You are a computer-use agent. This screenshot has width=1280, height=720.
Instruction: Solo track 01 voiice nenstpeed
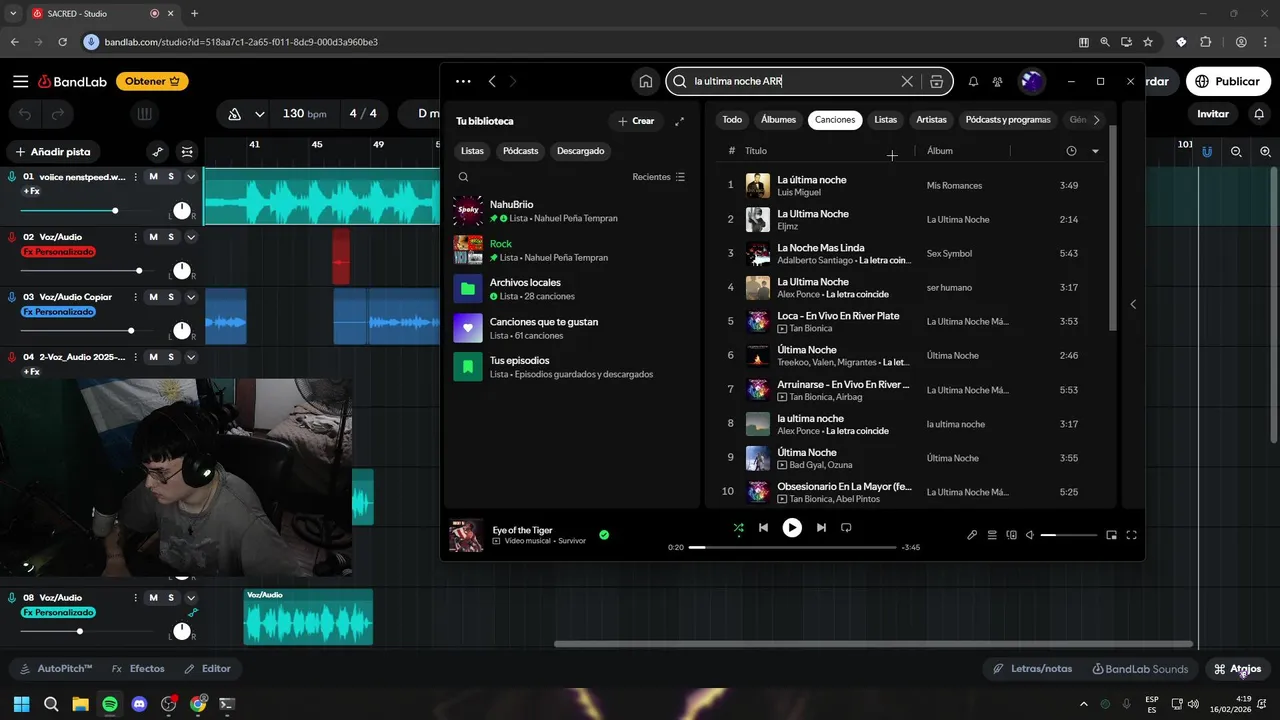(x=171, y=177)
